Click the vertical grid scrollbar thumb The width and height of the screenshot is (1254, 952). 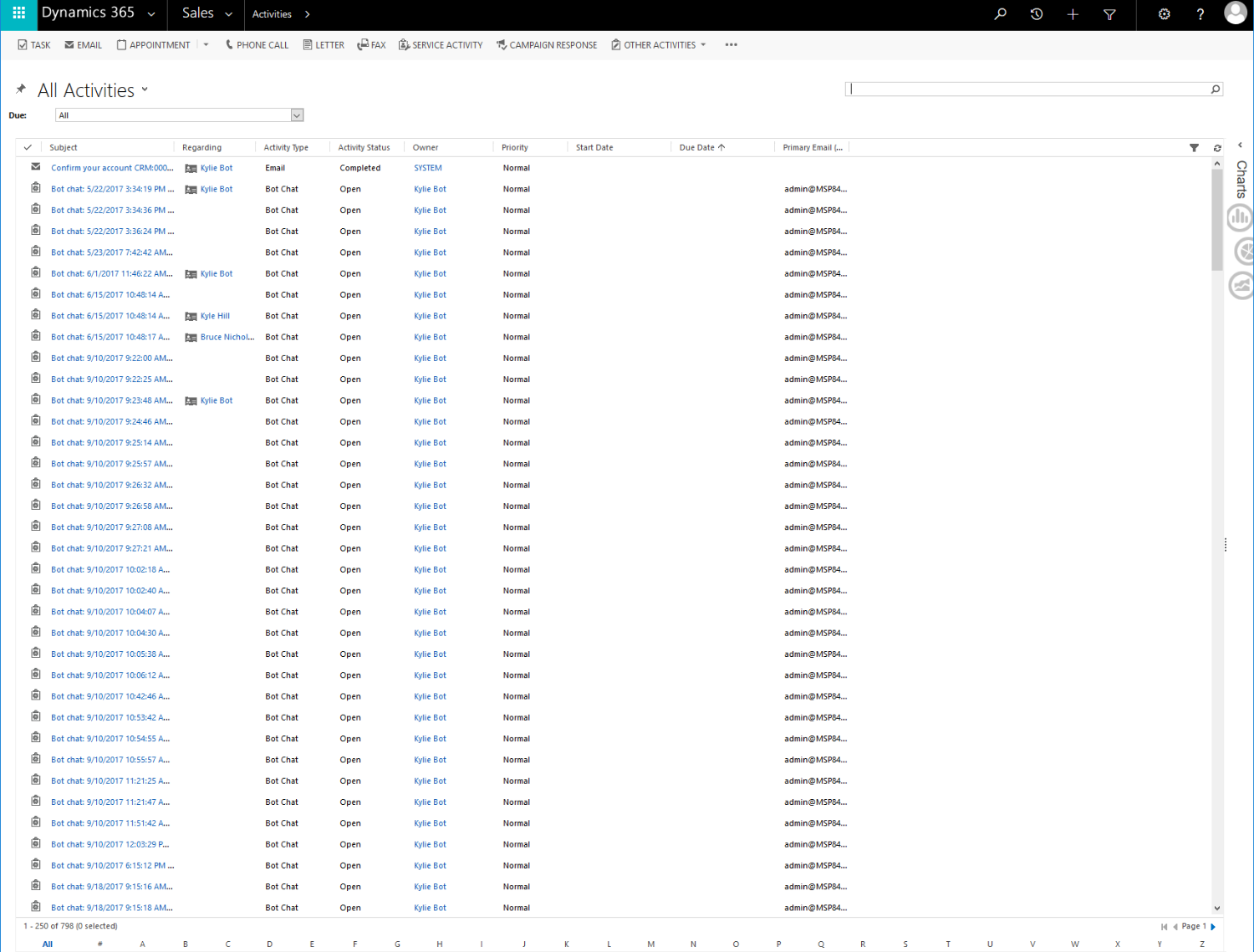(x=1216, y=219)
